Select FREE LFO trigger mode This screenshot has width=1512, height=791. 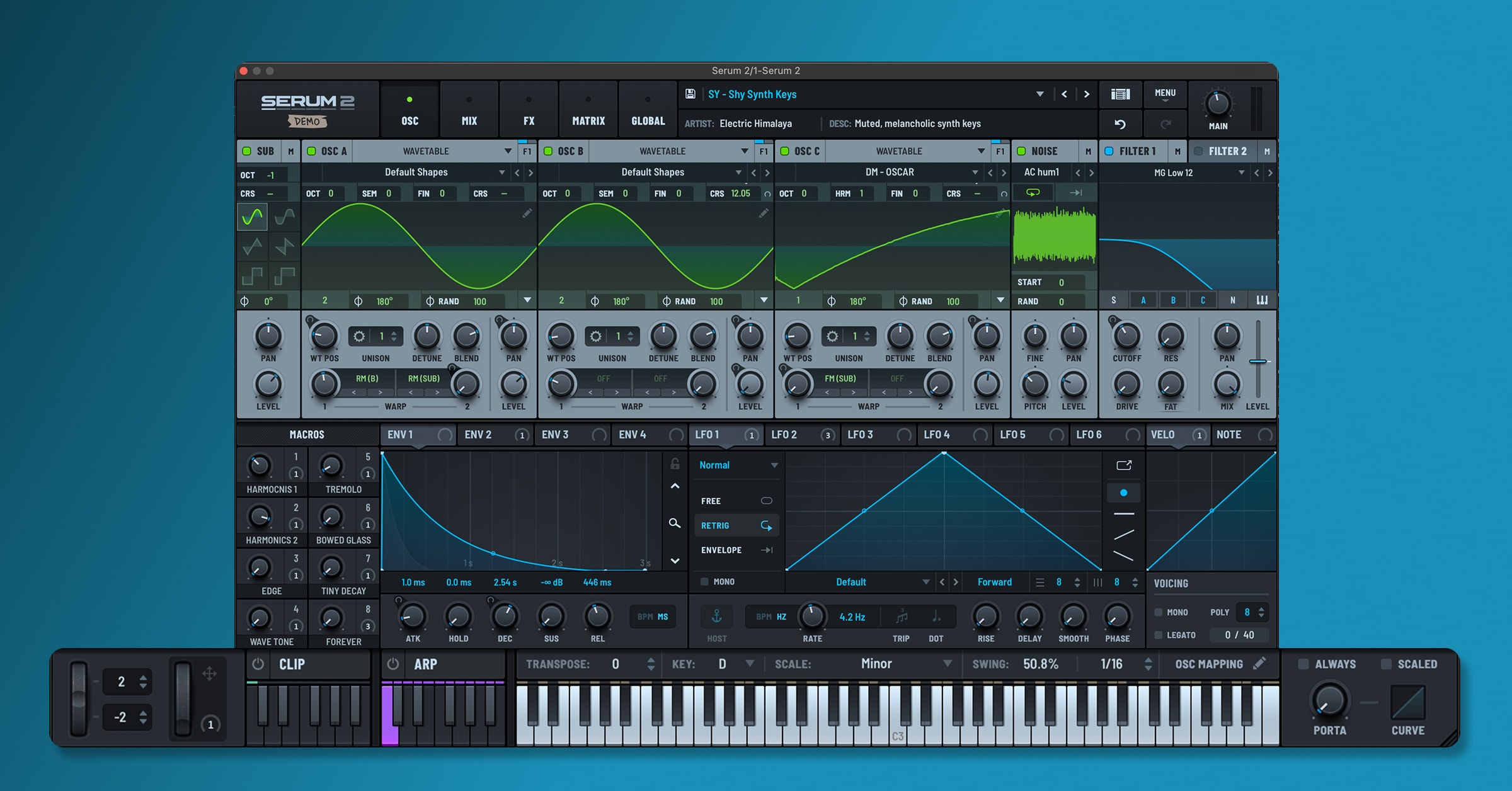pyautogui.click(x=736, y=501)
